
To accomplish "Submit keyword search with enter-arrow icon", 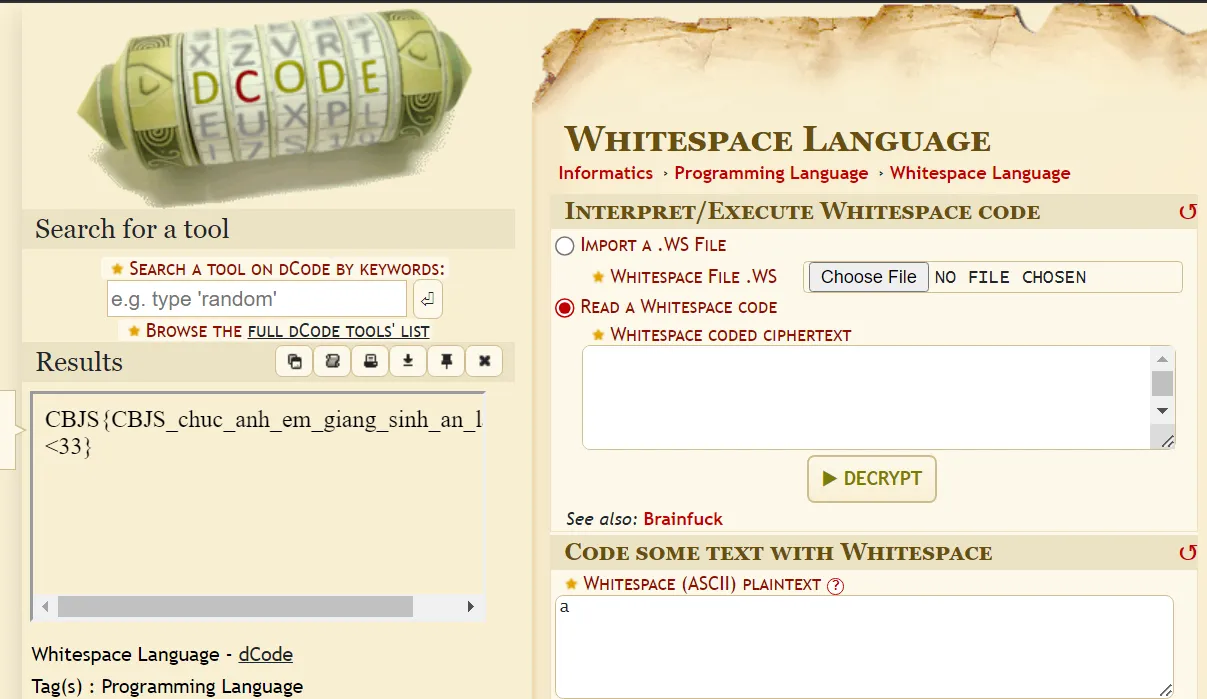I will click(x=427, y=299).
